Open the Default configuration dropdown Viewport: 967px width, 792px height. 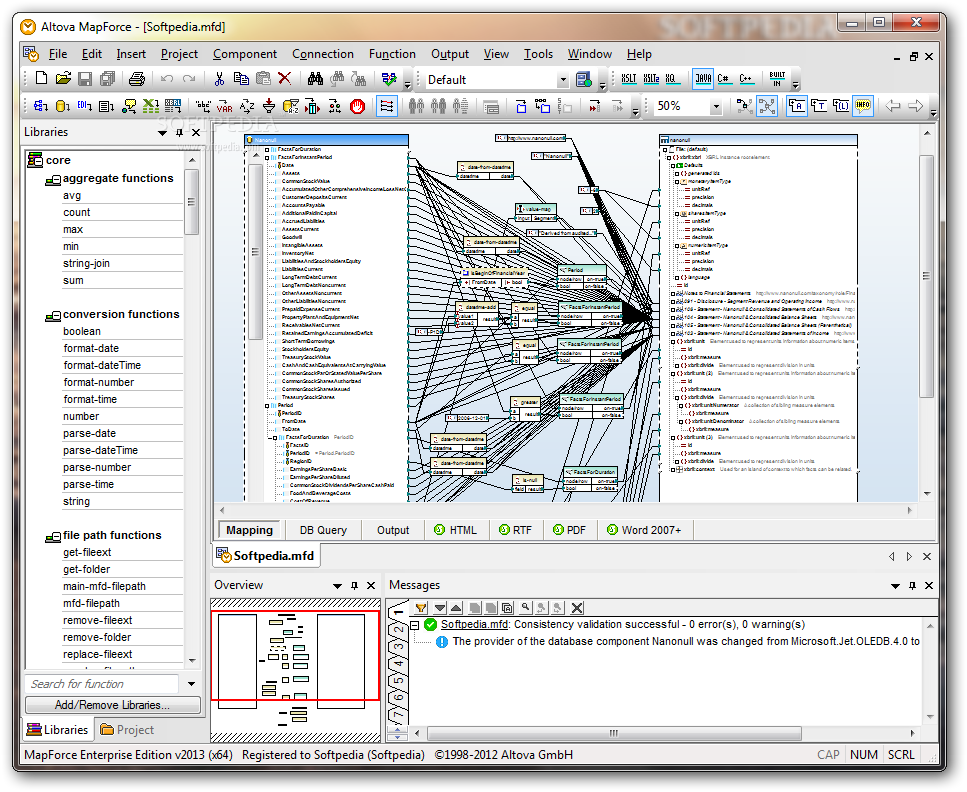point(562,80)
